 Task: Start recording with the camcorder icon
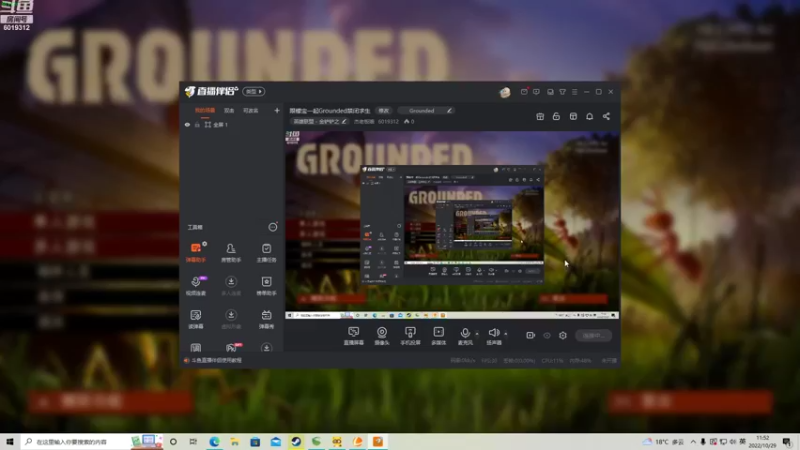click(531, 335)
